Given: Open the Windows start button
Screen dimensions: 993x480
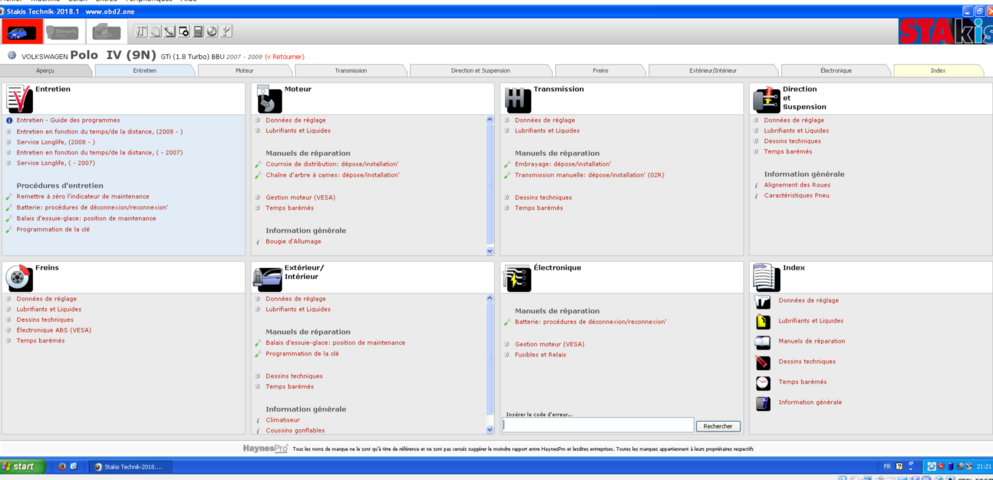Looking at the screenshot, I should tap(23, 467).
